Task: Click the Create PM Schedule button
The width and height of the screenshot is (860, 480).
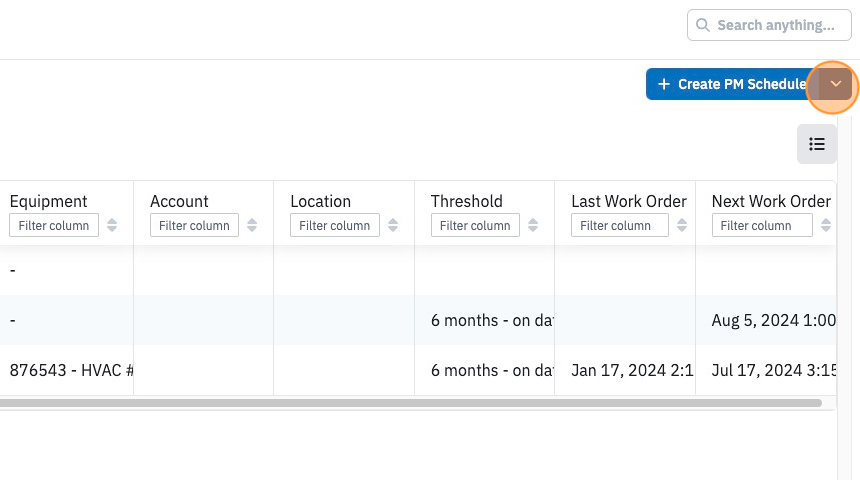Action: [x=732, y=84]
